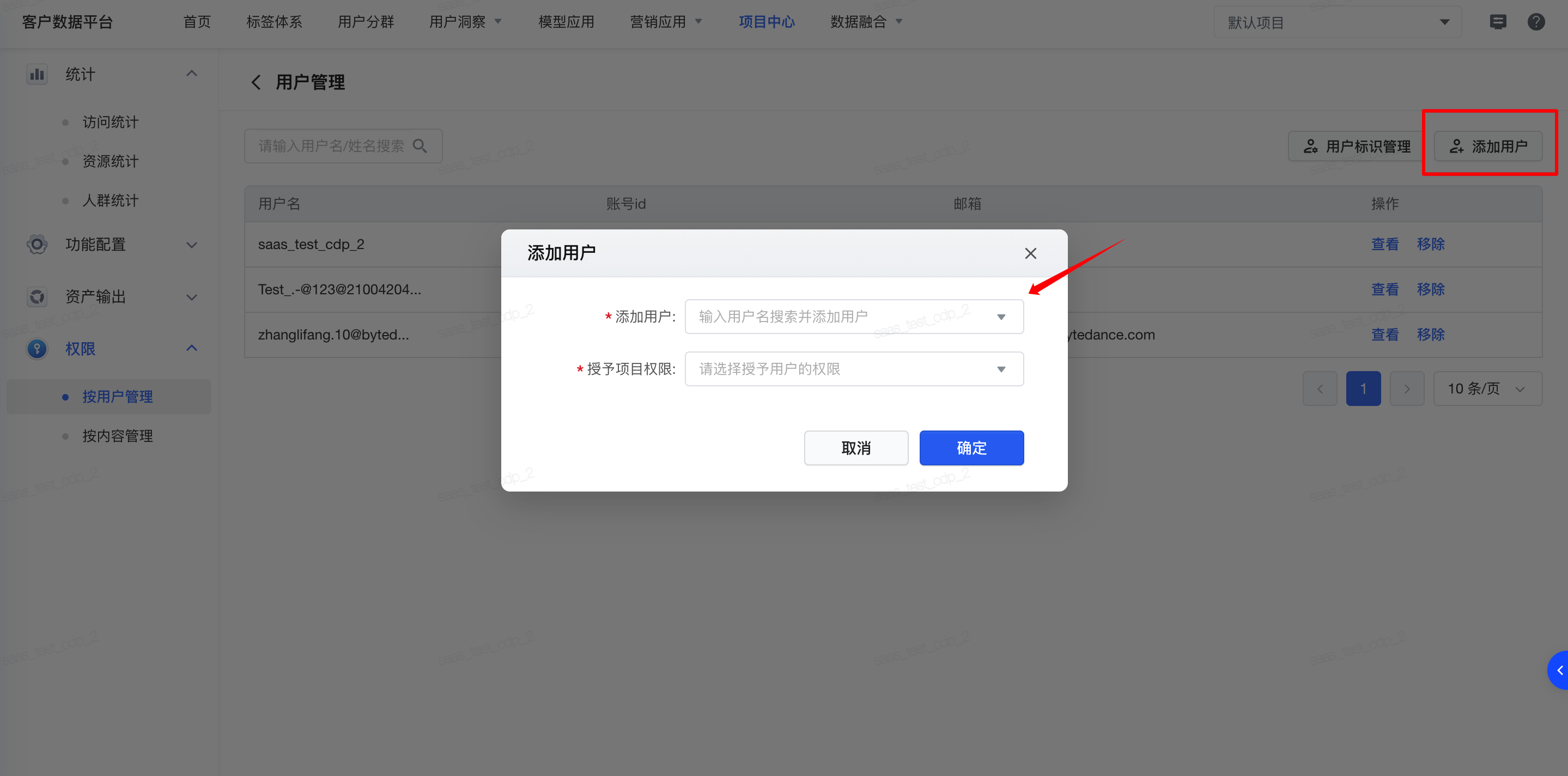Screen dimensions: 1568x776
Task: Click 查看 for Test_.-@123 user
Action: tap(1385, 289)
